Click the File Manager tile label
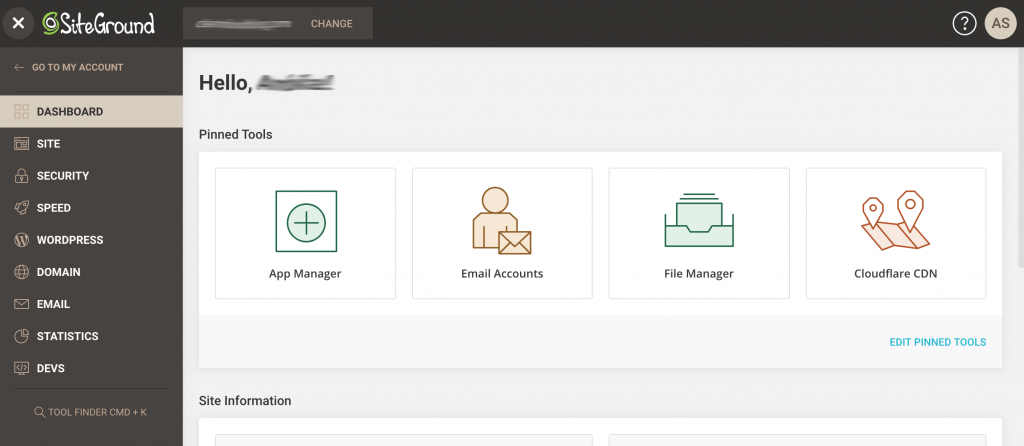This screenshot has height=446, width=1024. (x=699, y=274)
